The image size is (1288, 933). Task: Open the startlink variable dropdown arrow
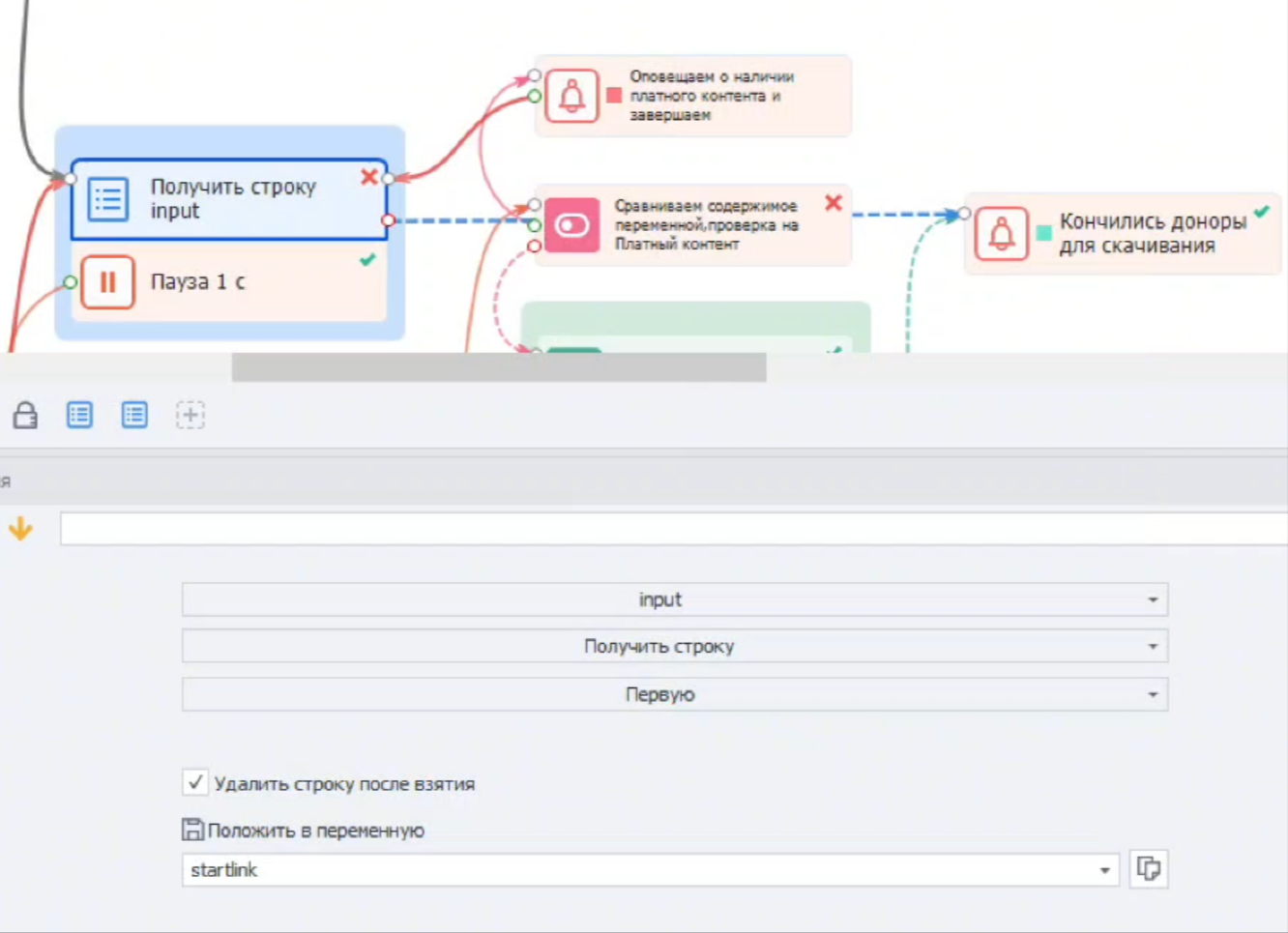point(1104,870)
